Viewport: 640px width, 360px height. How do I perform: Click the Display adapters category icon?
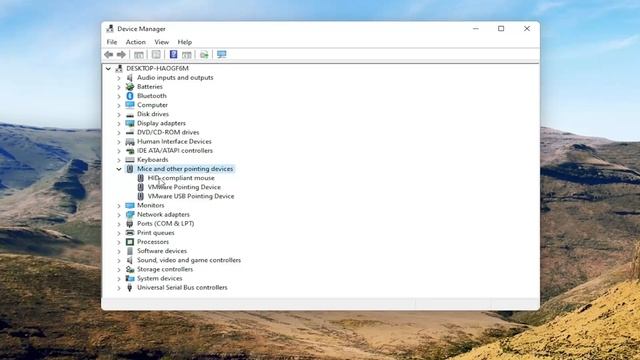point(130,123)
